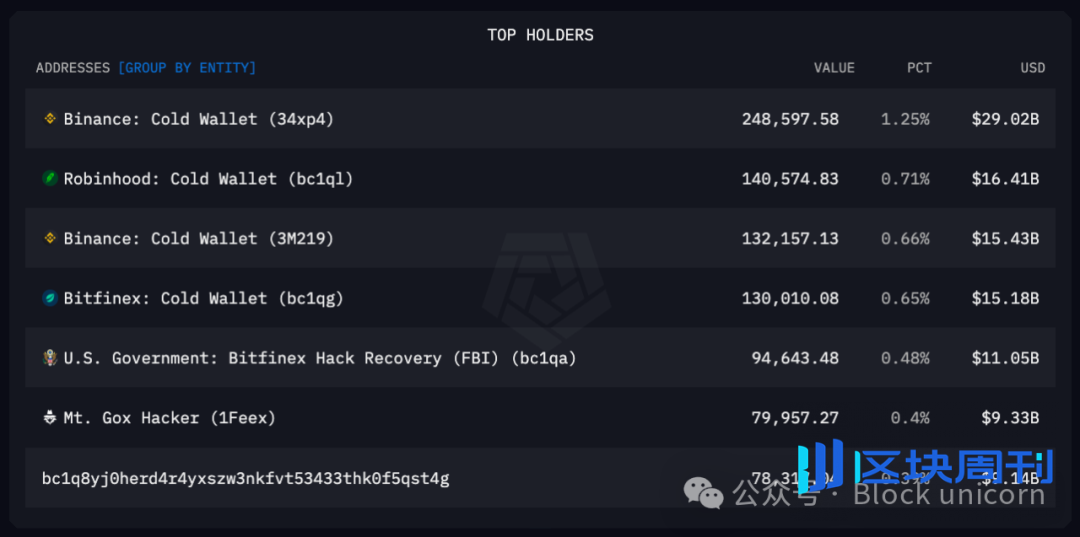Click the Binance logo beside Cold Wallet (34xp4)
Viewport: 1080px width, 537px height.
50,118
